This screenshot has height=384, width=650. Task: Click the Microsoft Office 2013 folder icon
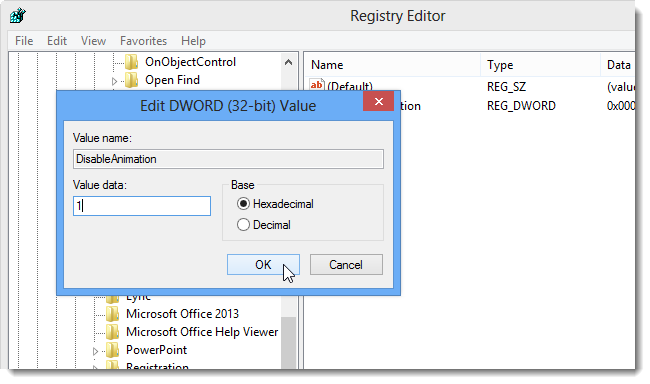112,314
